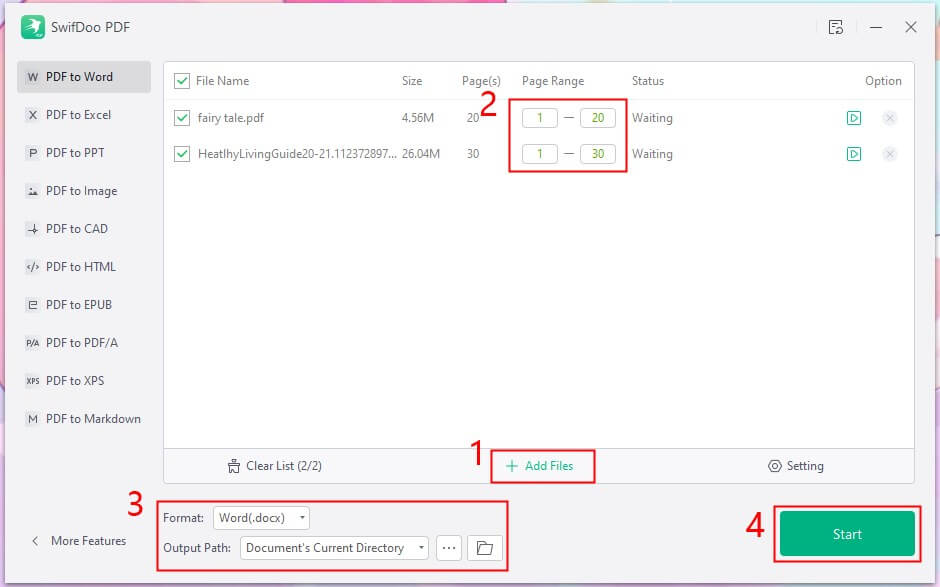Edit end page field showing 30
Image resolution: width=940 pixels, height=587 pixels.
(598, 154)
